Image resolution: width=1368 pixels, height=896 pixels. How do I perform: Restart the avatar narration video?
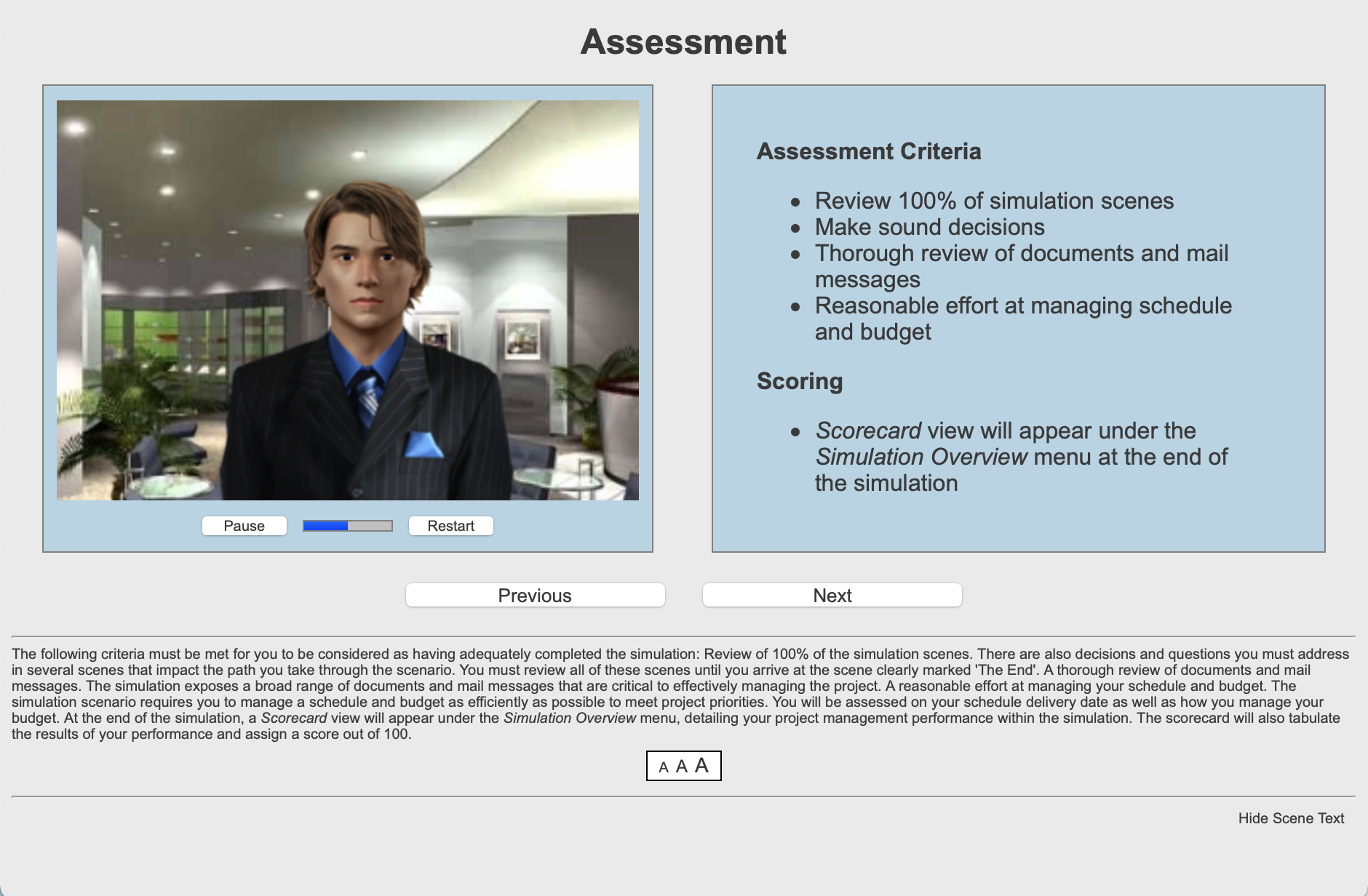[x=451, y=526]
